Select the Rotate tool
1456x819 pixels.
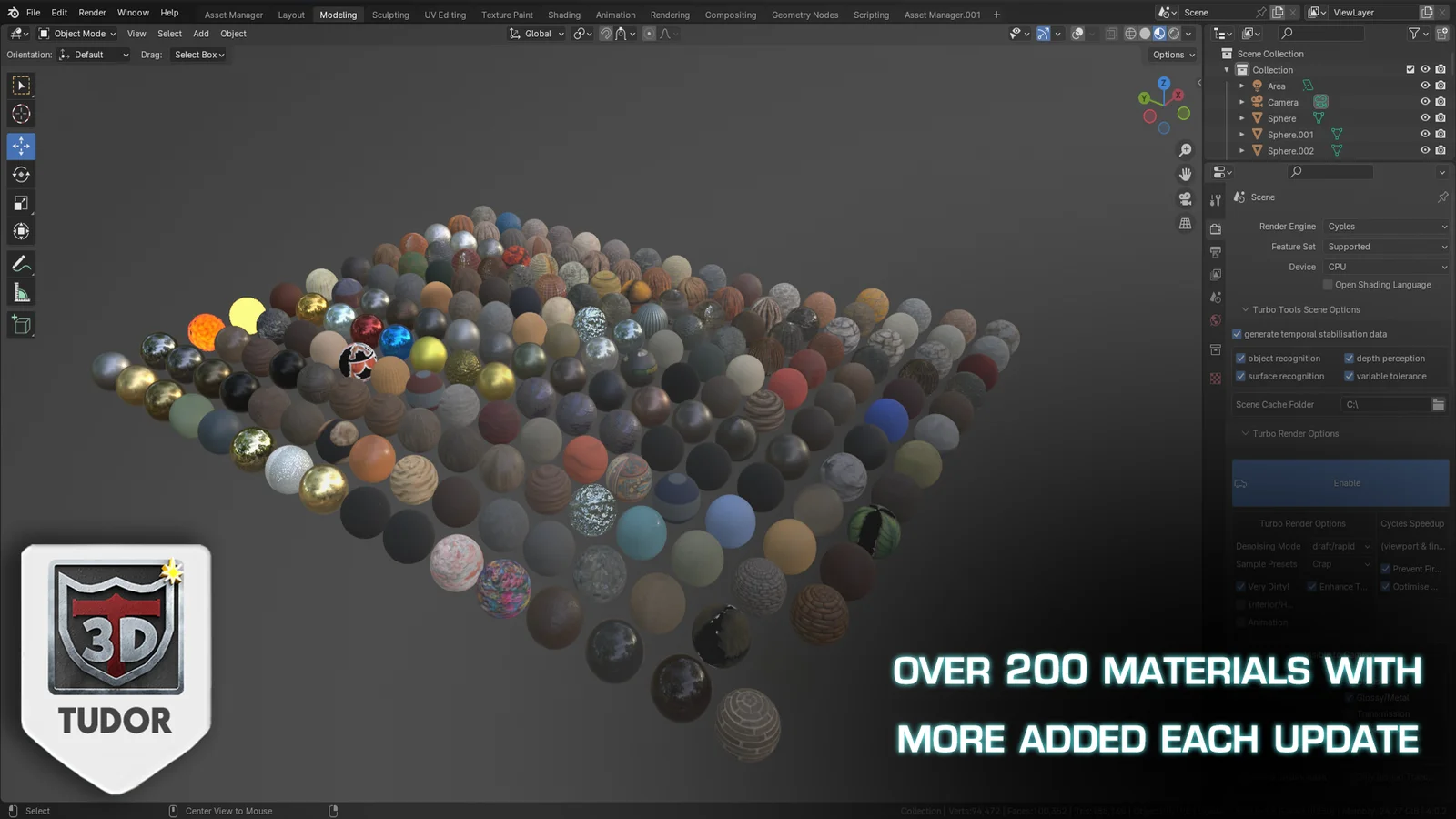[x=20, y=174]
